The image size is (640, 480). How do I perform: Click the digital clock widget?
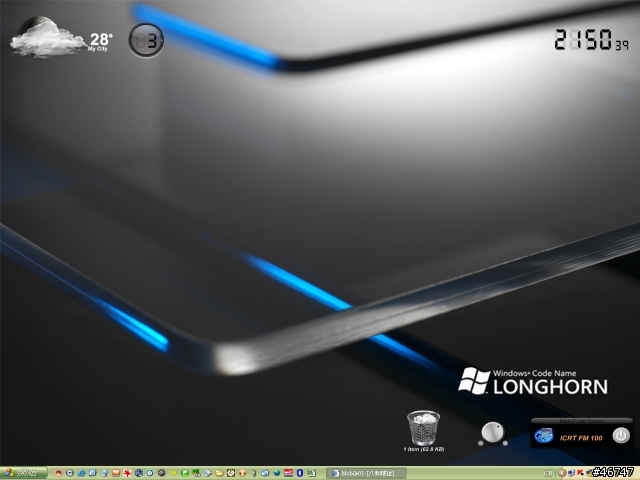point(591,40)
